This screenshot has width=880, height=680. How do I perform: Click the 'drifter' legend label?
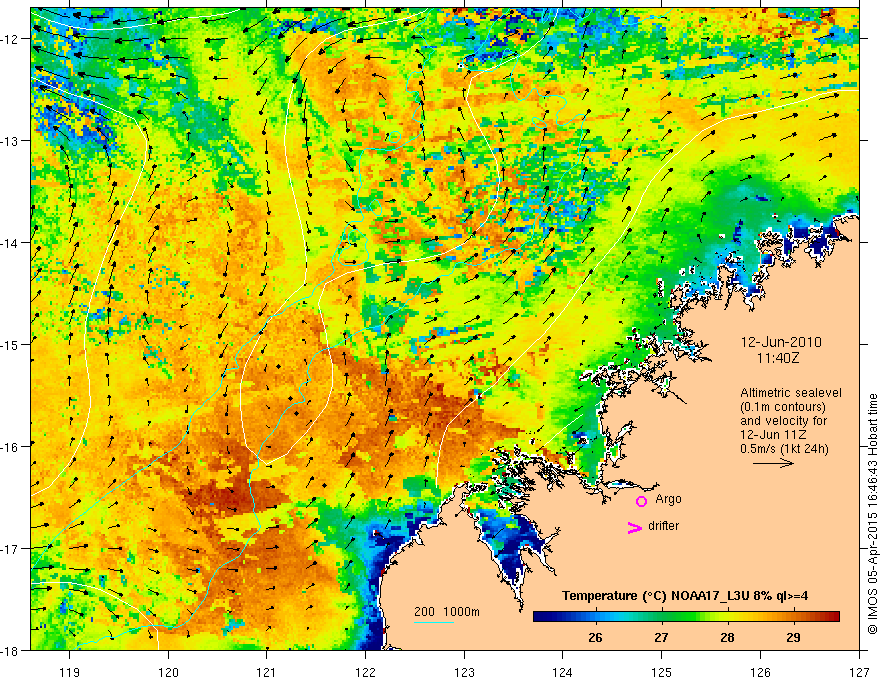tap(663, 526)
